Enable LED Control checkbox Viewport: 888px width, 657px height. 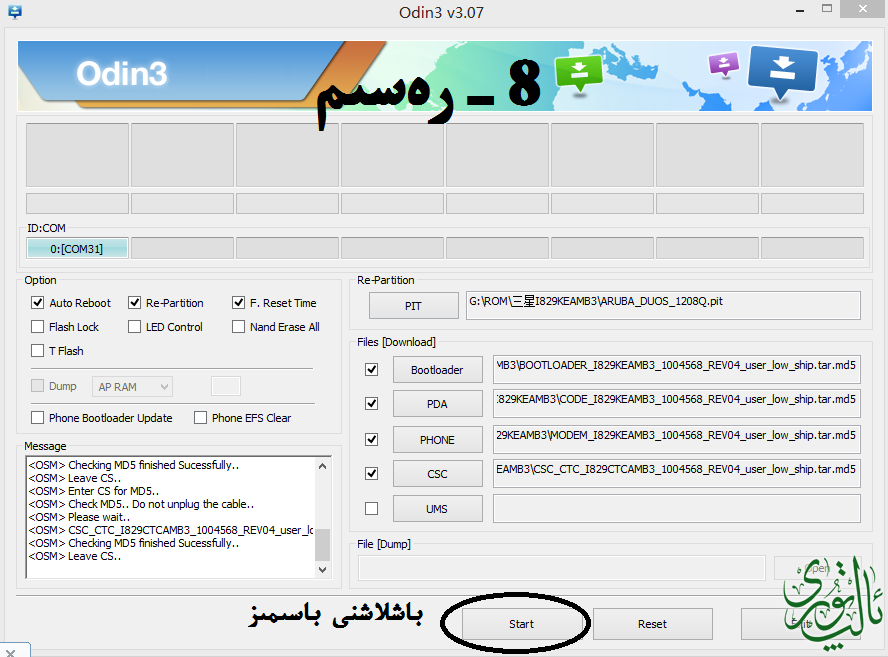pyautogui.click(x=134, y=327)
